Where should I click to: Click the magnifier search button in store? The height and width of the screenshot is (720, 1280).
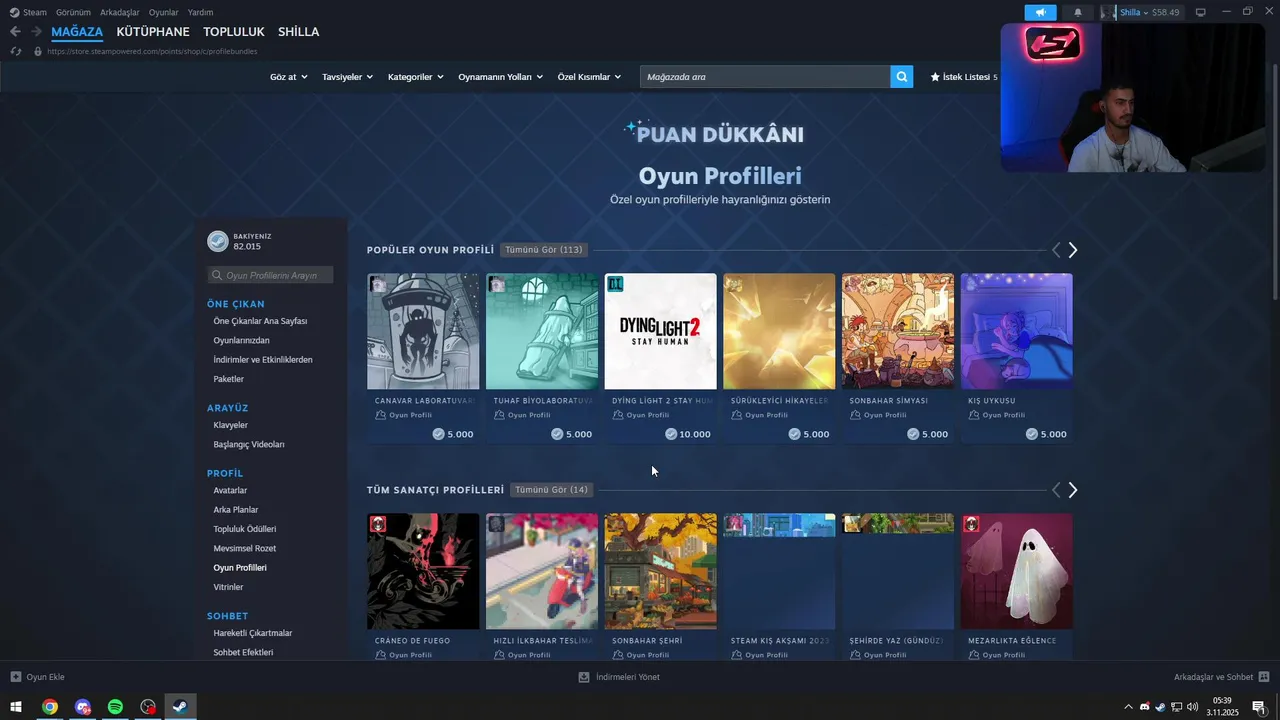pyautogui.click(x=901, y=77)
